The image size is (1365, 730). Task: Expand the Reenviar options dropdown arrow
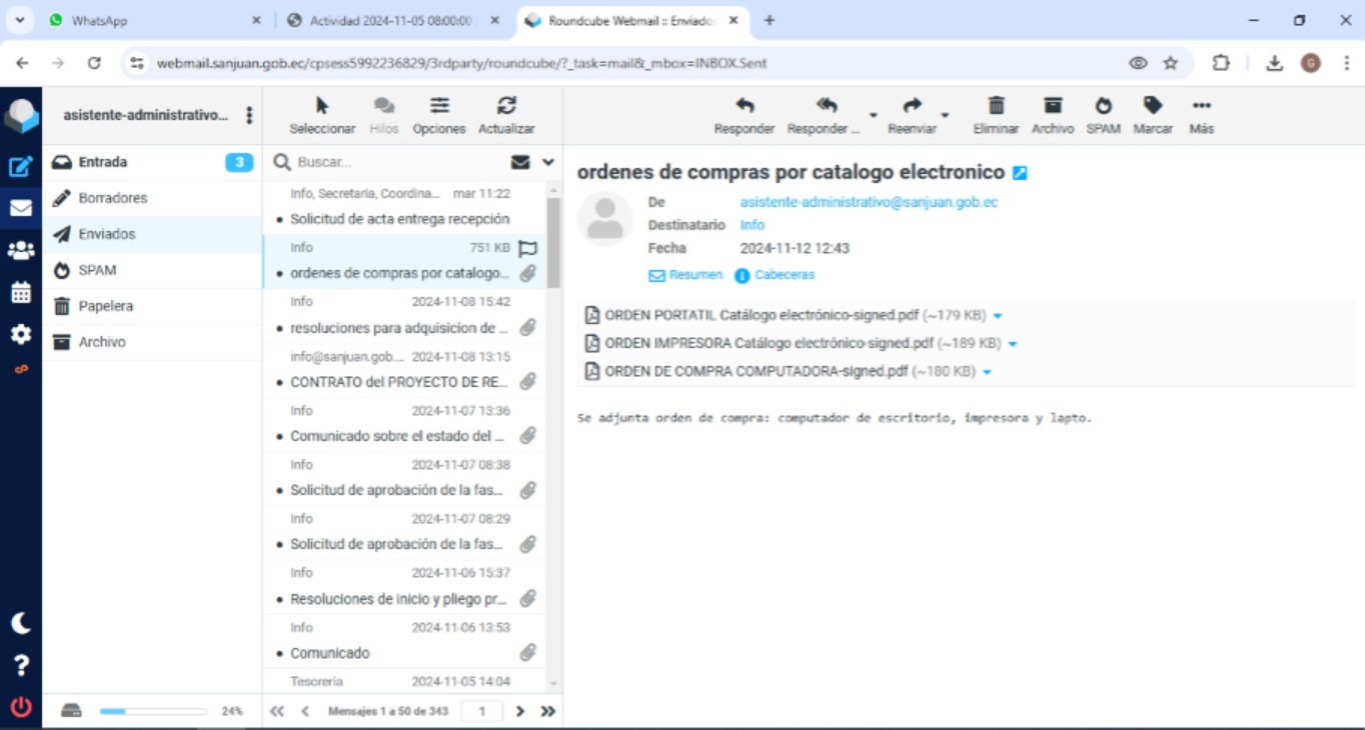point(945,116)
